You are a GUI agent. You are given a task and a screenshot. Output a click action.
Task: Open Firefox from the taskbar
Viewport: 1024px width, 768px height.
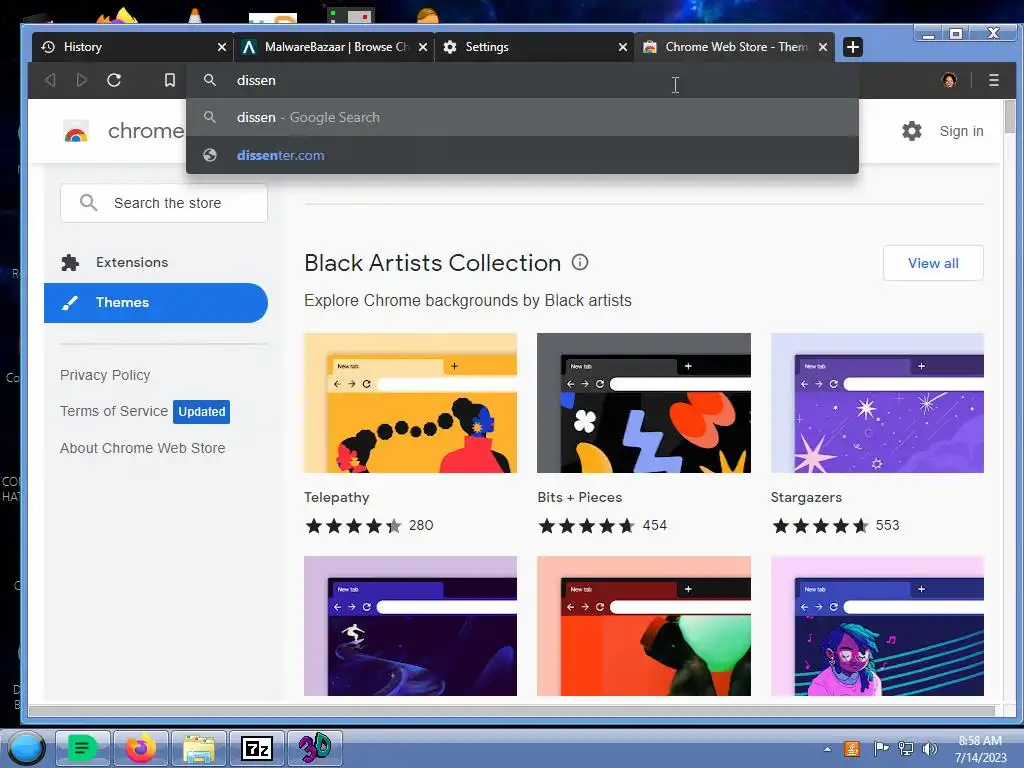(x=140, y=748)
